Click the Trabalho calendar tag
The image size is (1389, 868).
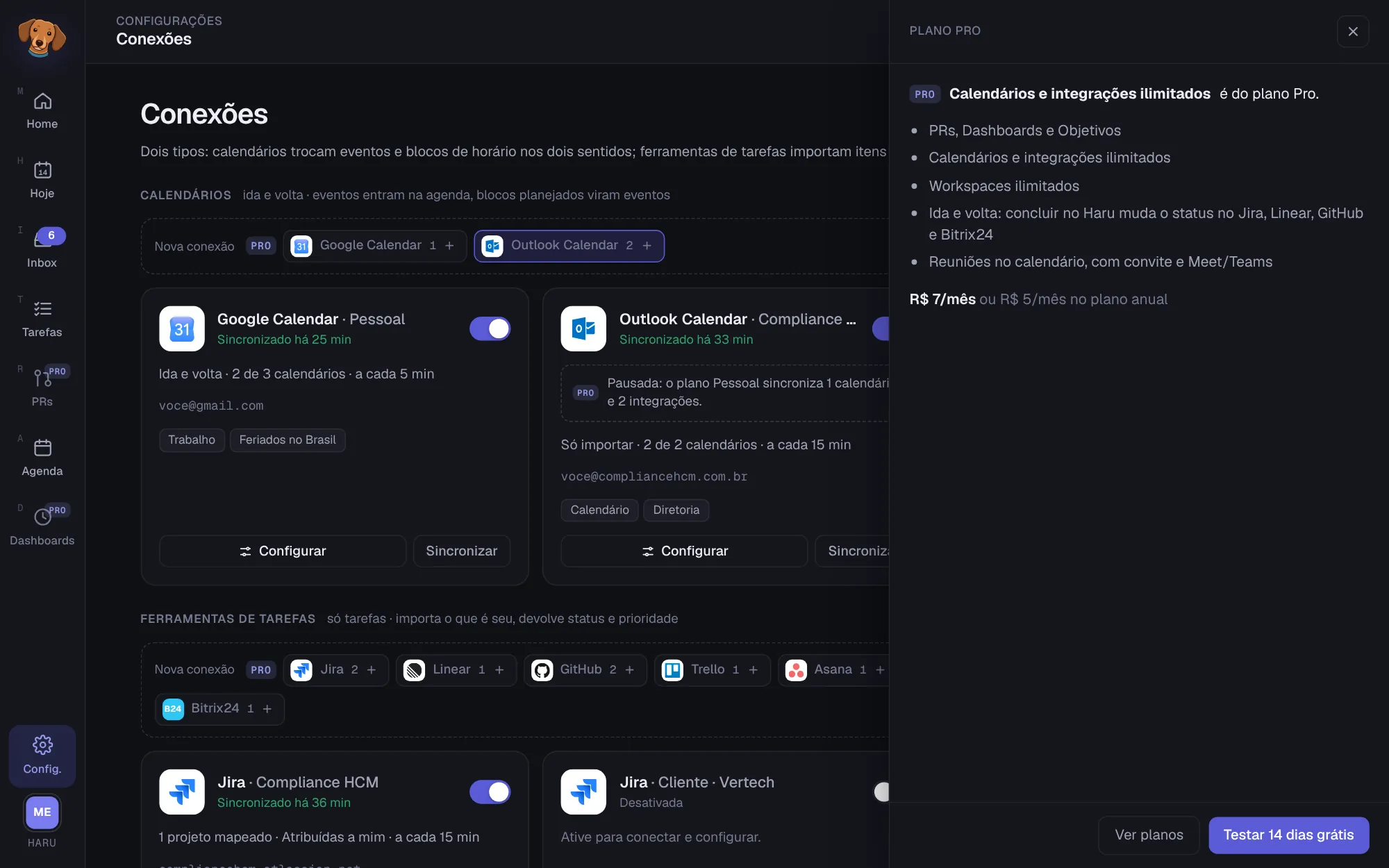pos(192,440)
